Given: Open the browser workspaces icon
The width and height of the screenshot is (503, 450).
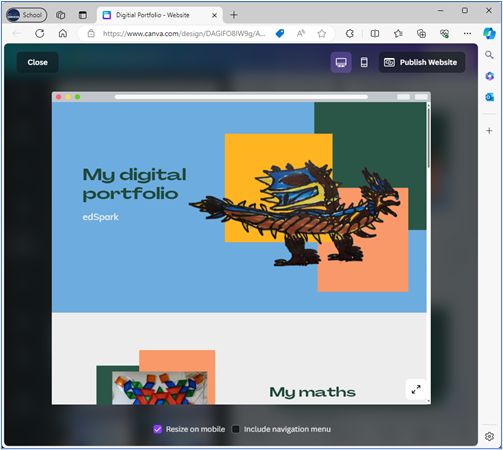Looking at the screenshot, I should click(x=60, y=15).
